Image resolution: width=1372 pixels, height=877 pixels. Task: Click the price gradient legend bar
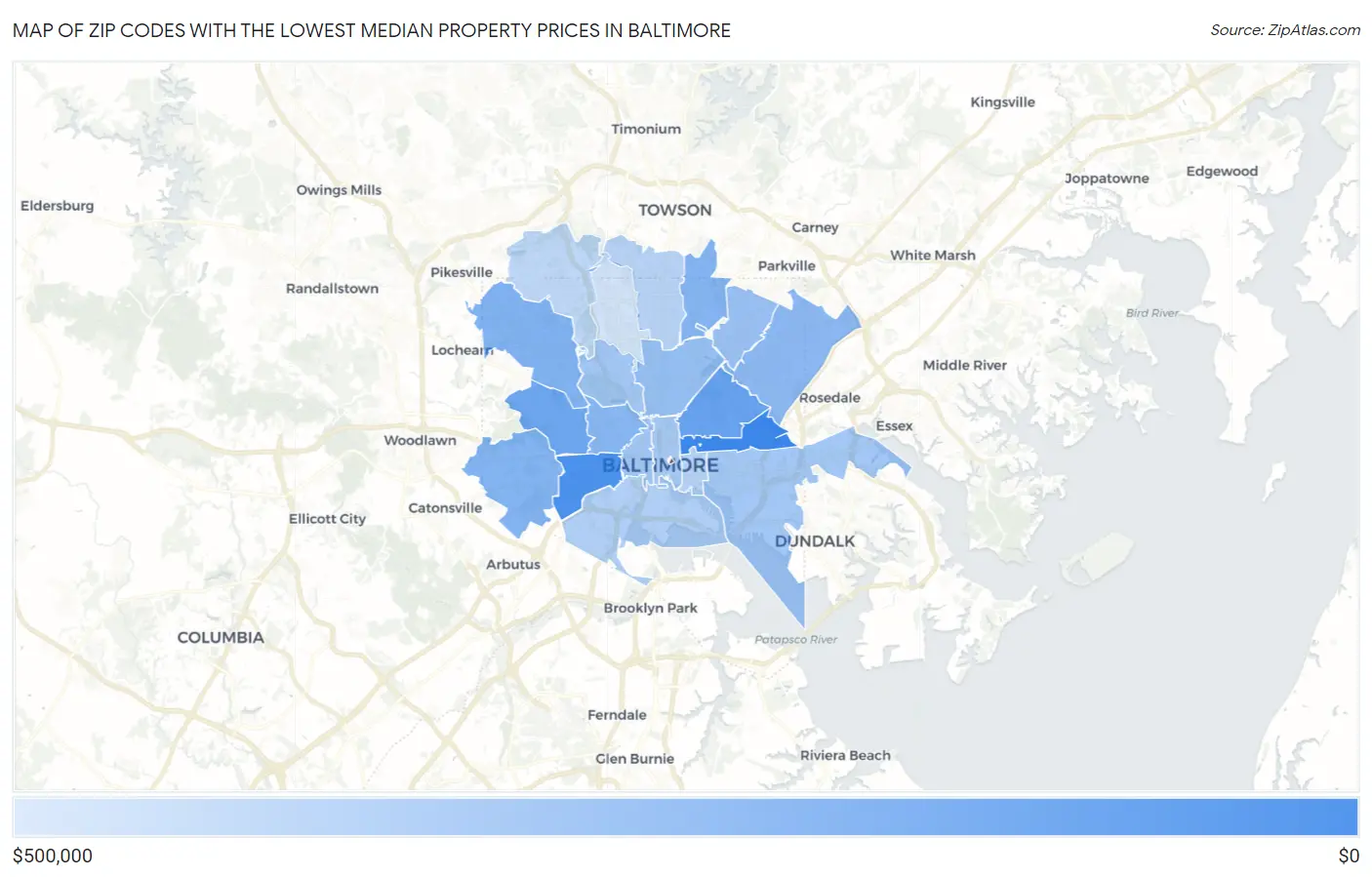(x=686, y=817)
